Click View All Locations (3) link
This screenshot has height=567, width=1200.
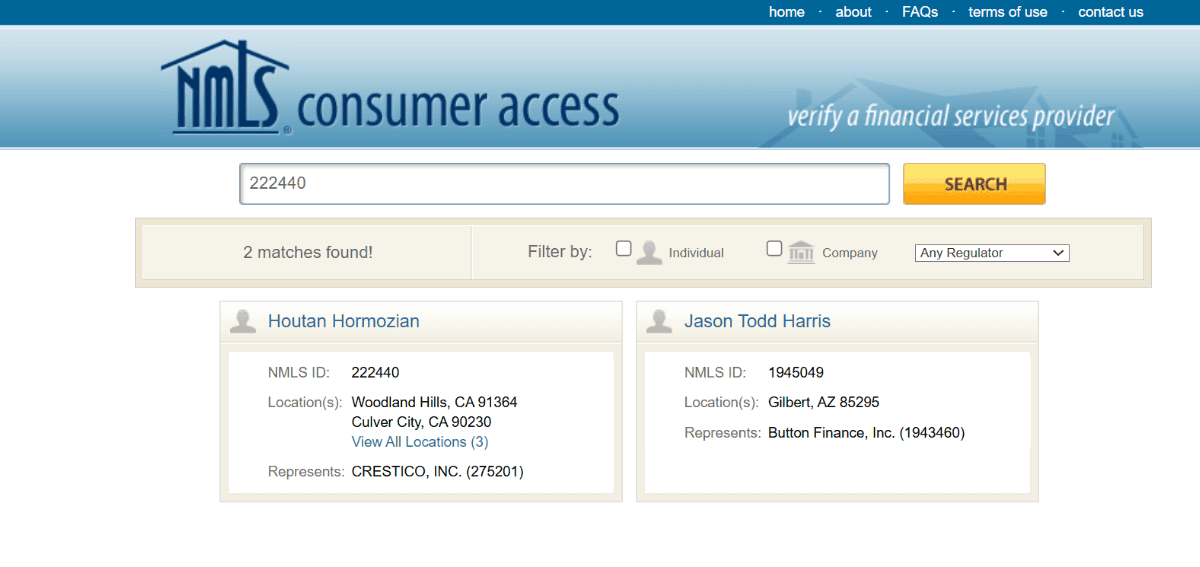pyautogui.click(x=420, y=442)
